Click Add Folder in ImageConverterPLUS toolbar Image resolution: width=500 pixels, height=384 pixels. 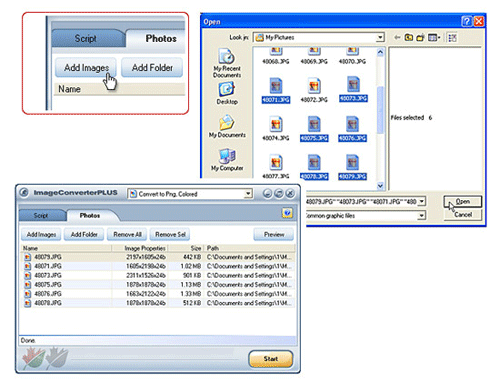click(84, 234)
